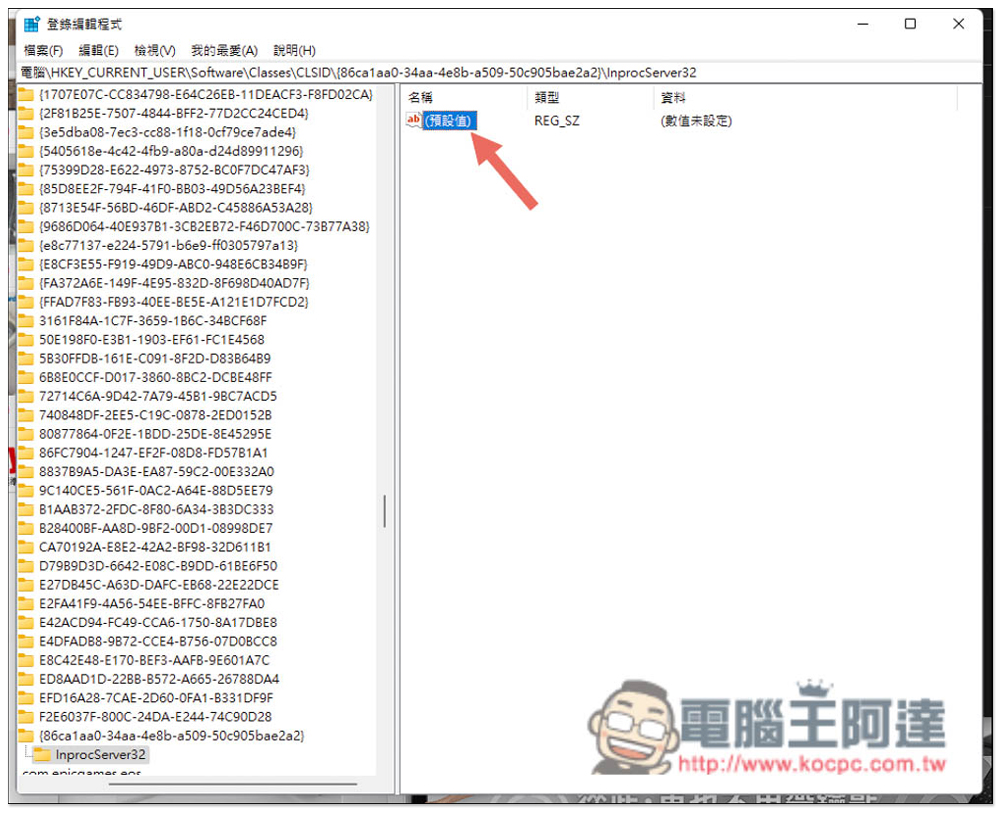Image resolution: width=1000 pixels, height=813 pixels.
Task: Select key 5B30FFDB-161E-C091-8F2D-D83B64B9
Action: pos(155,358)
